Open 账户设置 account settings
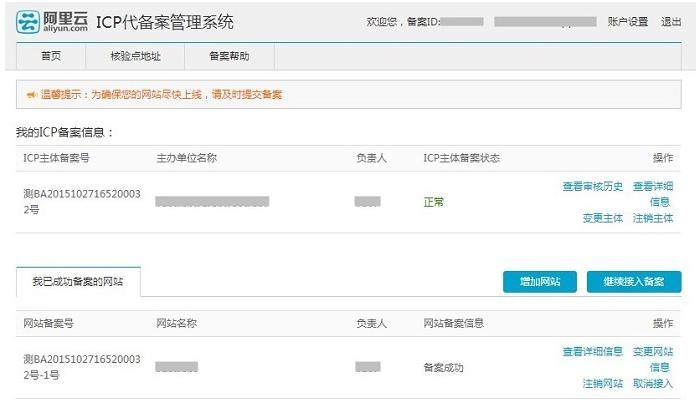Image resolution: width=696 pixels, height=407 pixels. [x=628, y=21]
